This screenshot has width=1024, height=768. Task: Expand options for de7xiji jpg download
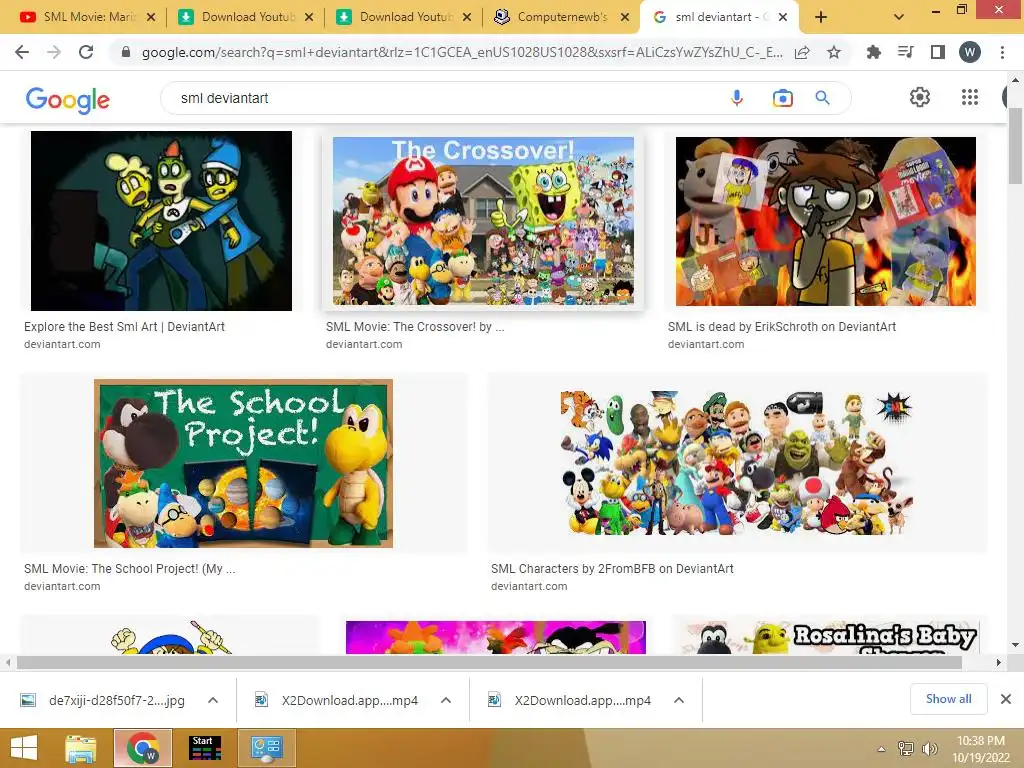(213, 700)
